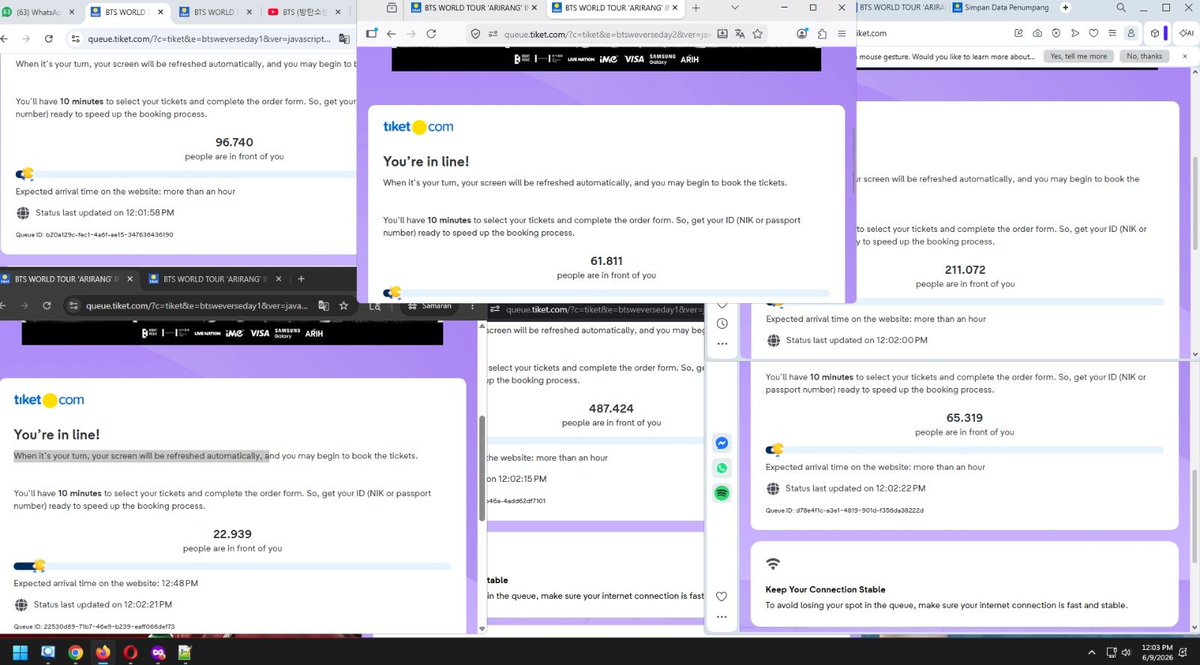Click the '61.811' queue count text
This screenshot has width=1200, height=665.
[x=606, y=261]
